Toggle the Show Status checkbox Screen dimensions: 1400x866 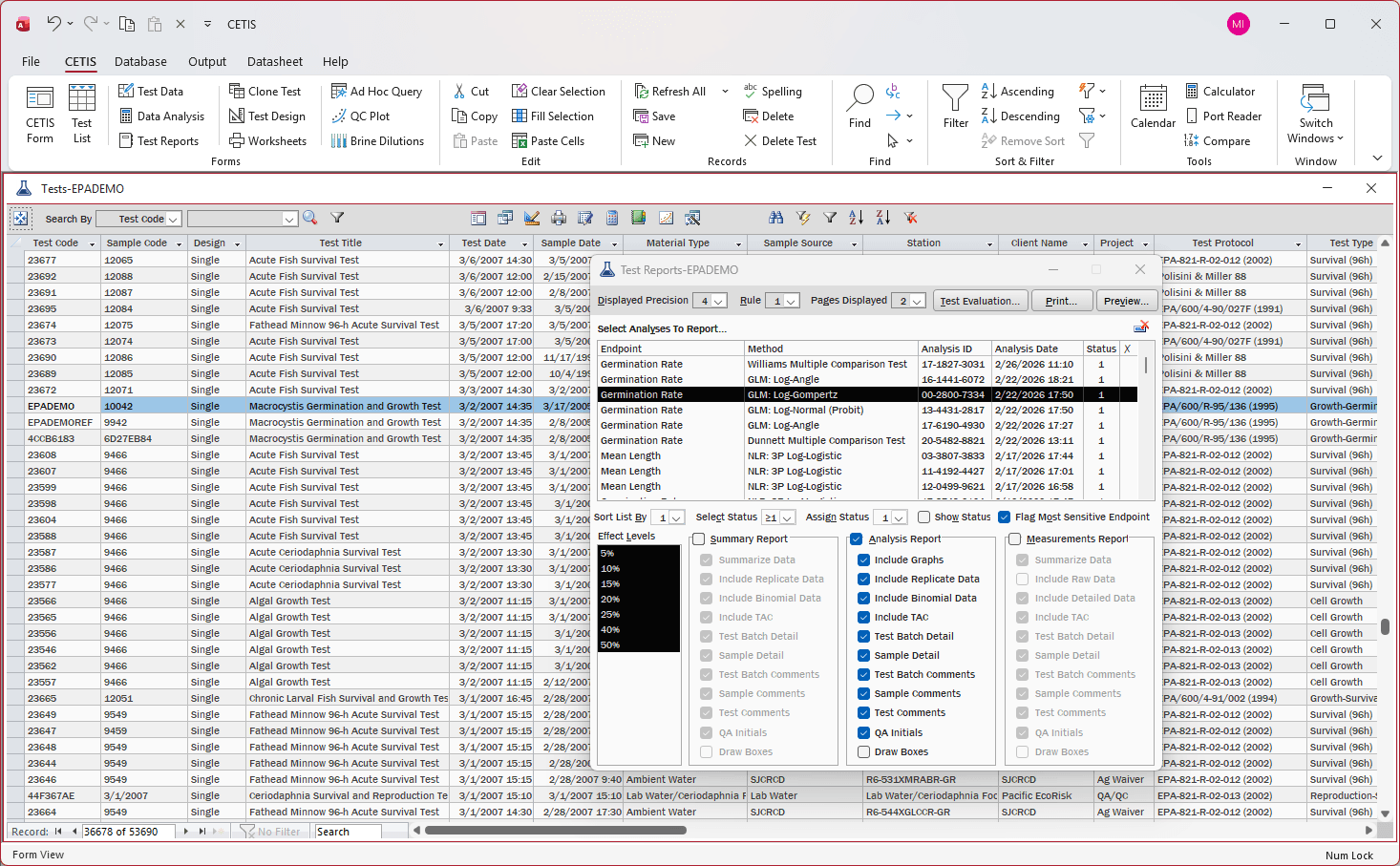coord(923,517)
